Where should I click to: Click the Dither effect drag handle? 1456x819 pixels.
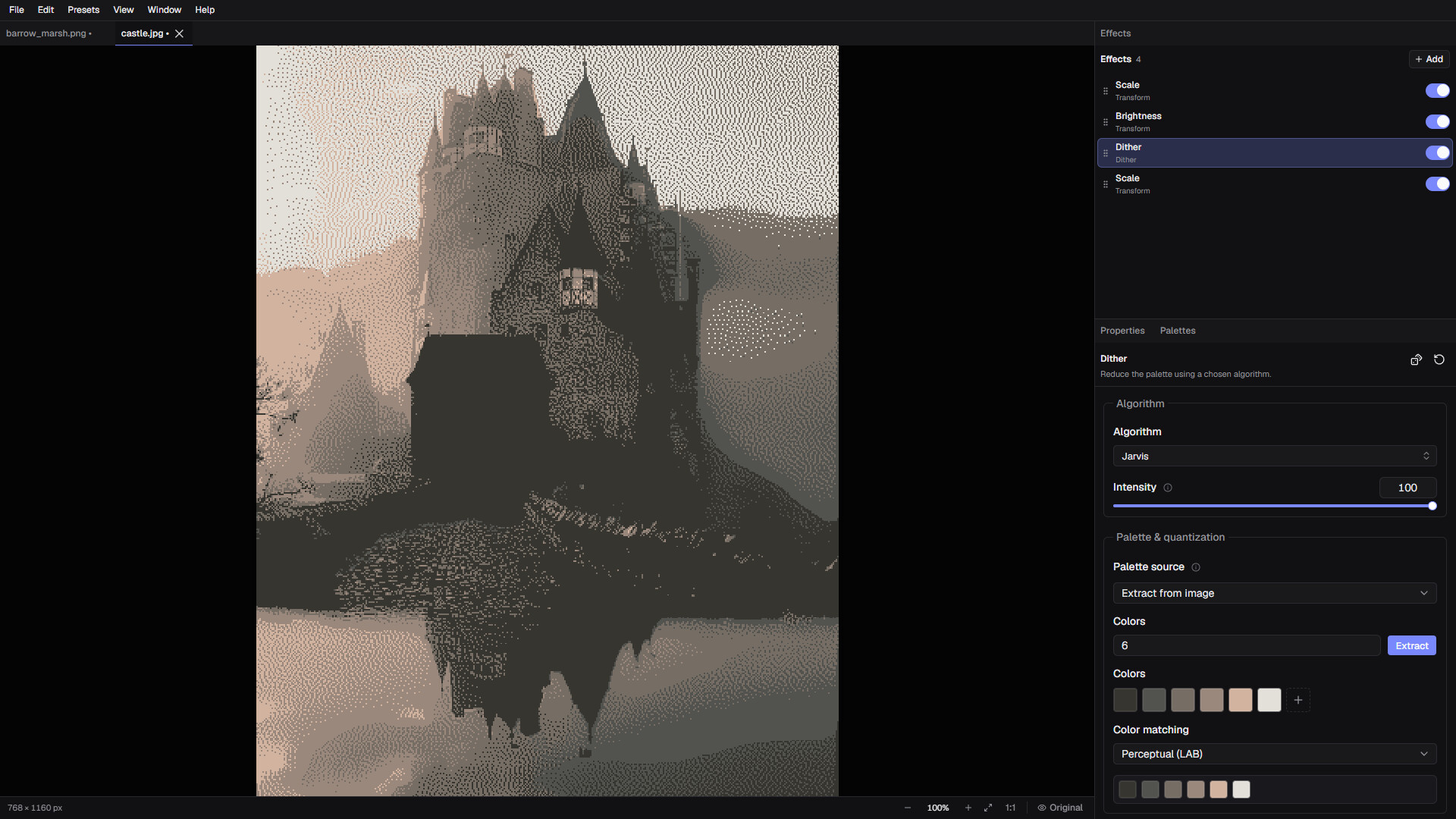coord(1106,153)
